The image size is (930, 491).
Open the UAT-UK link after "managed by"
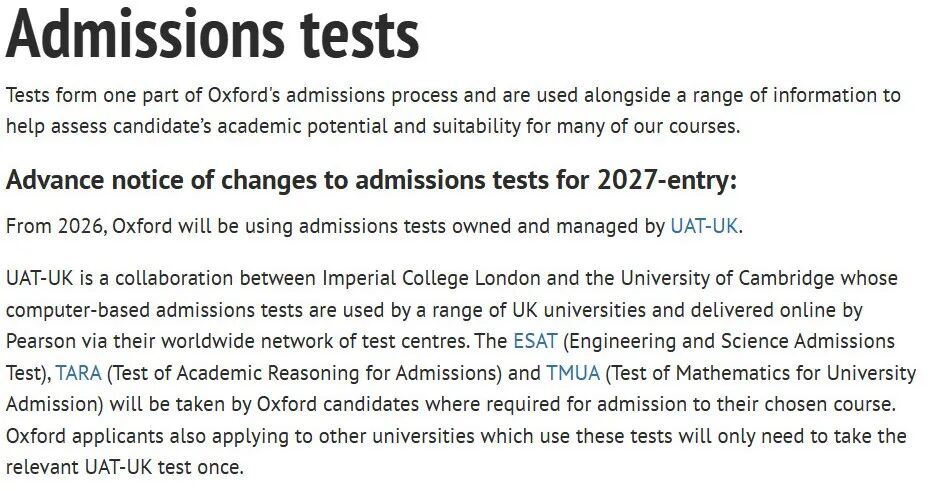704,226
